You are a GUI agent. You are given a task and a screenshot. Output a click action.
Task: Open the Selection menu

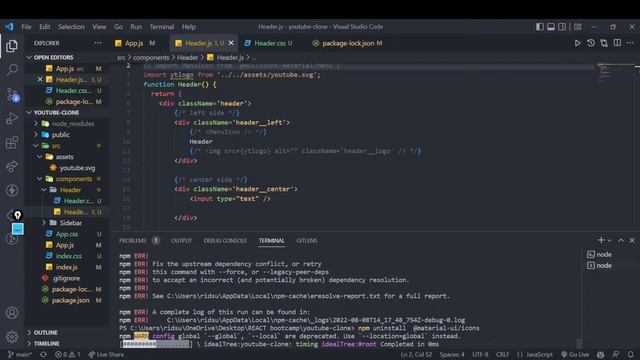click(71, 27)
